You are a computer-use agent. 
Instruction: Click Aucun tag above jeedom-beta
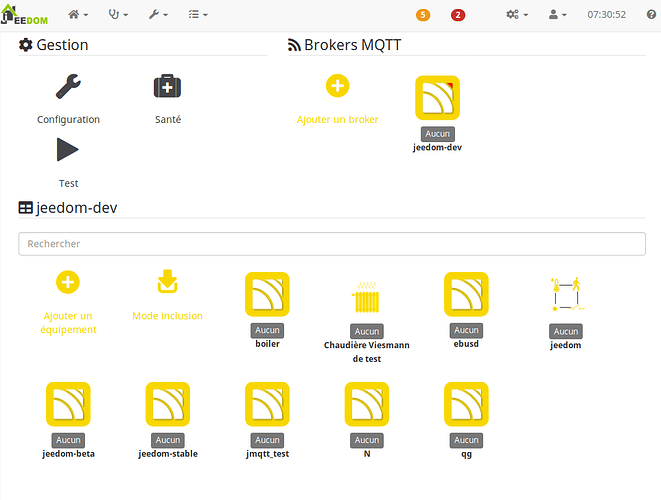[x=68, y=440]
